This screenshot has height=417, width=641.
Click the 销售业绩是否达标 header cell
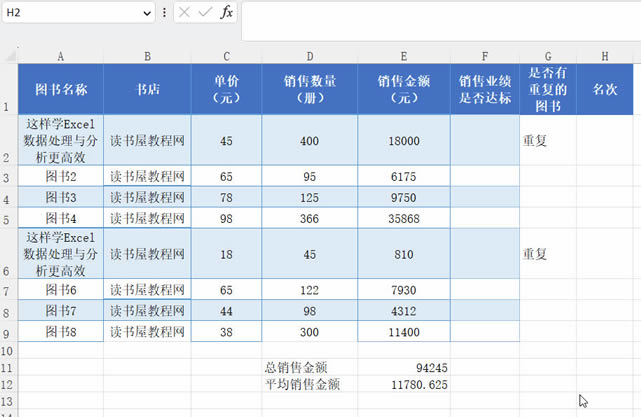pos(484,90)
